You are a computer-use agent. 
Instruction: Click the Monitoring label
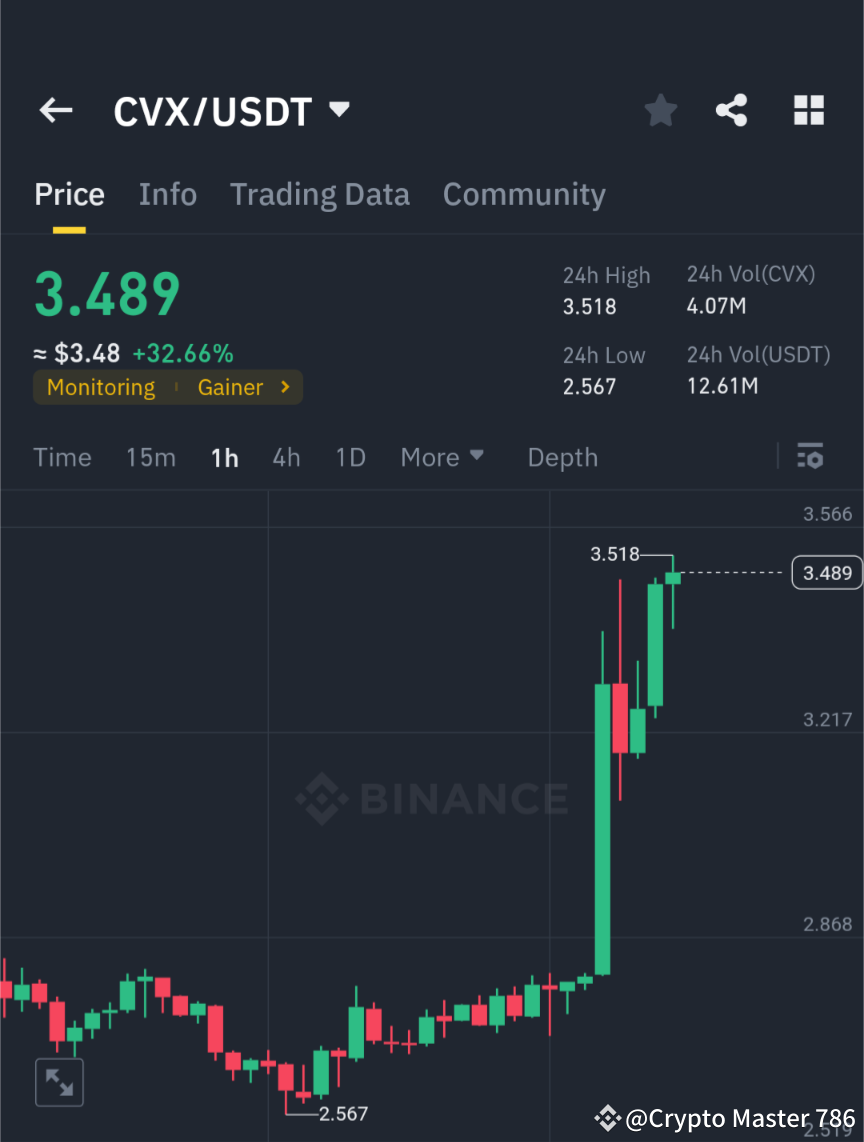click(x=100, y=387)
